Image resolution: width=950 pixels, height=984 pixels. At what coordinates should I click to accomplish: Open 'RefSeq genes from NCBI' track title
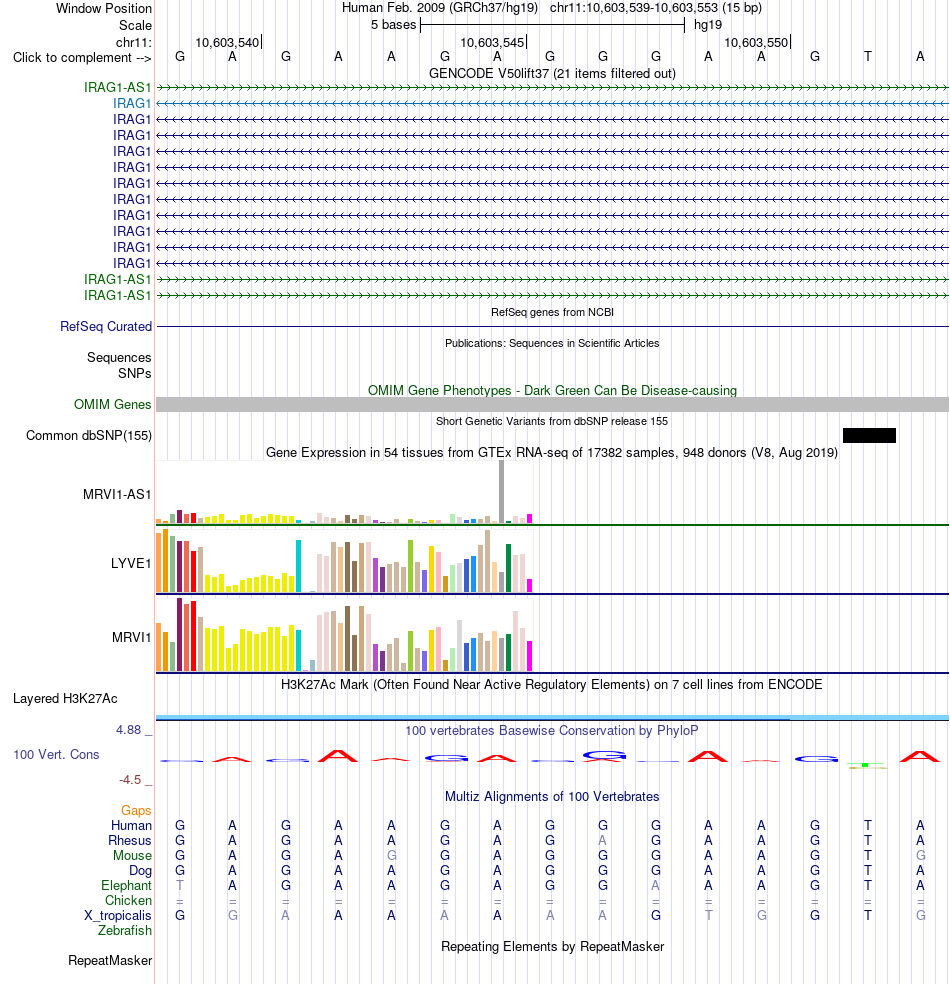[552, 312]
